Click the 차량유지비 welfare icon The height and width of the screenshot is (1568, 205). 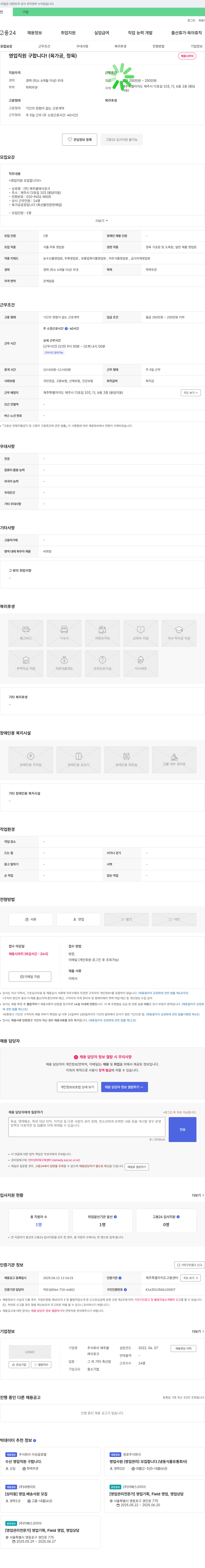click(102, 633)
